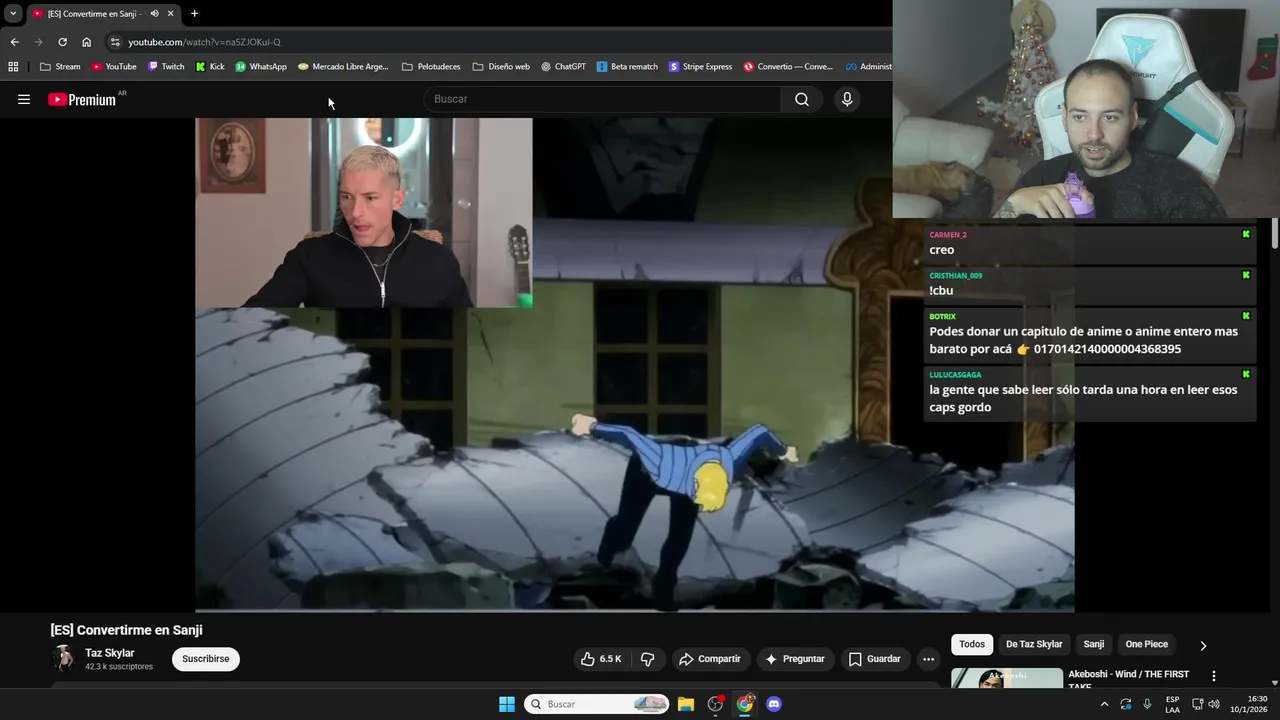Save video with the Guardar button
The image size is (1280, 720).
click(x=875, y=659)
